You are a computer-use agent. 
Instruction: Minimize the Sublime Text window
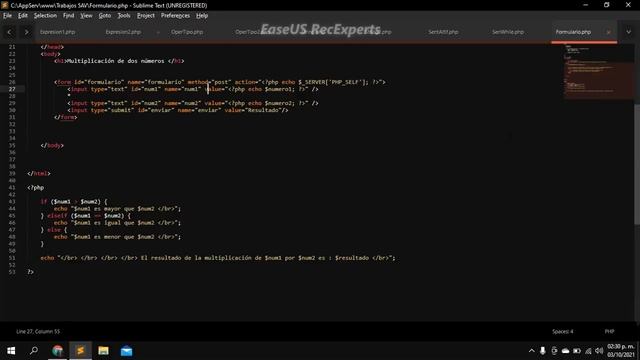(586, 5)
